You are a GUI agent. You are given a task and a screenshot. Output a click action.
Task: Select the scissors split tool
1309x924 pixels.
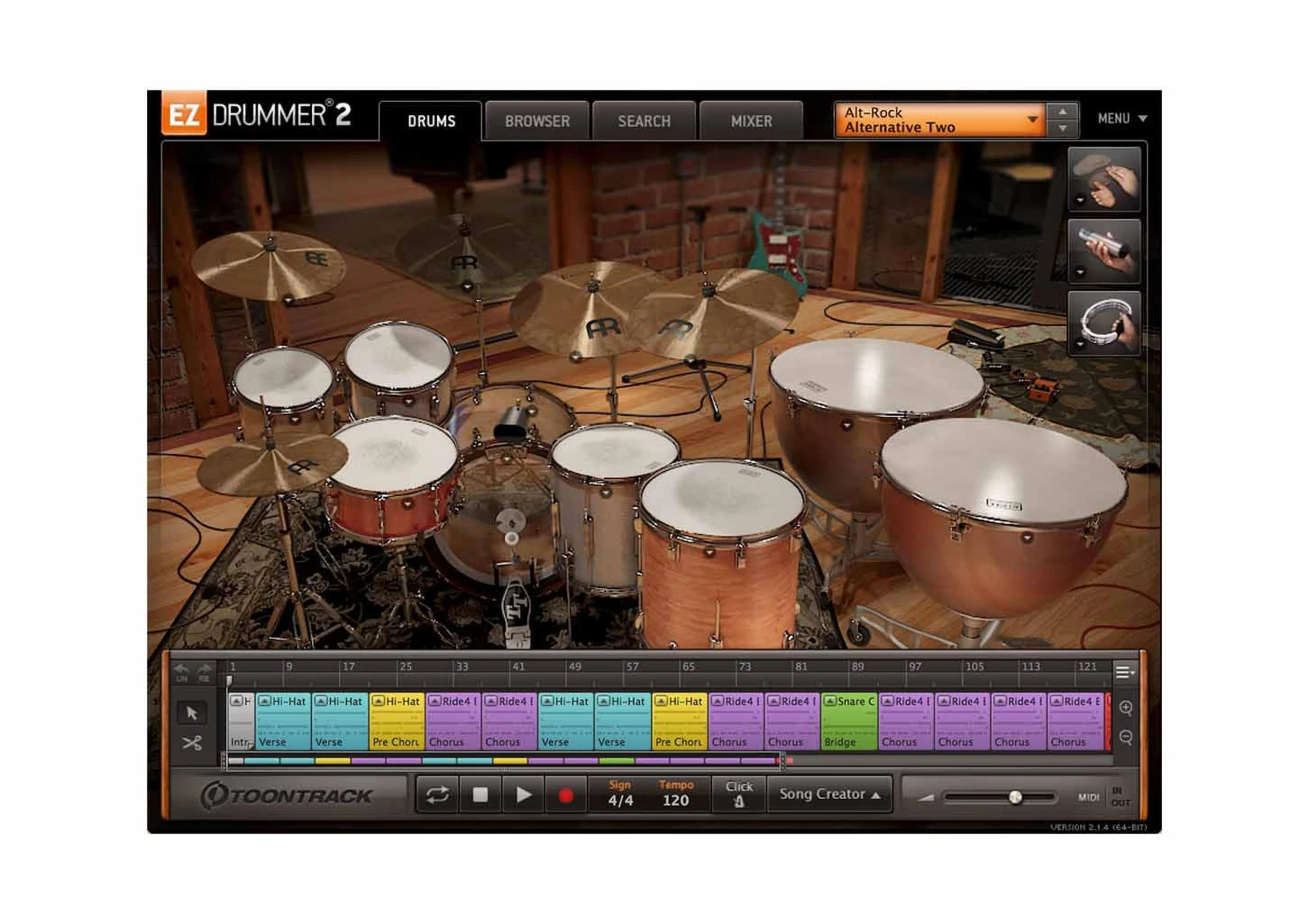coord(192,743)
